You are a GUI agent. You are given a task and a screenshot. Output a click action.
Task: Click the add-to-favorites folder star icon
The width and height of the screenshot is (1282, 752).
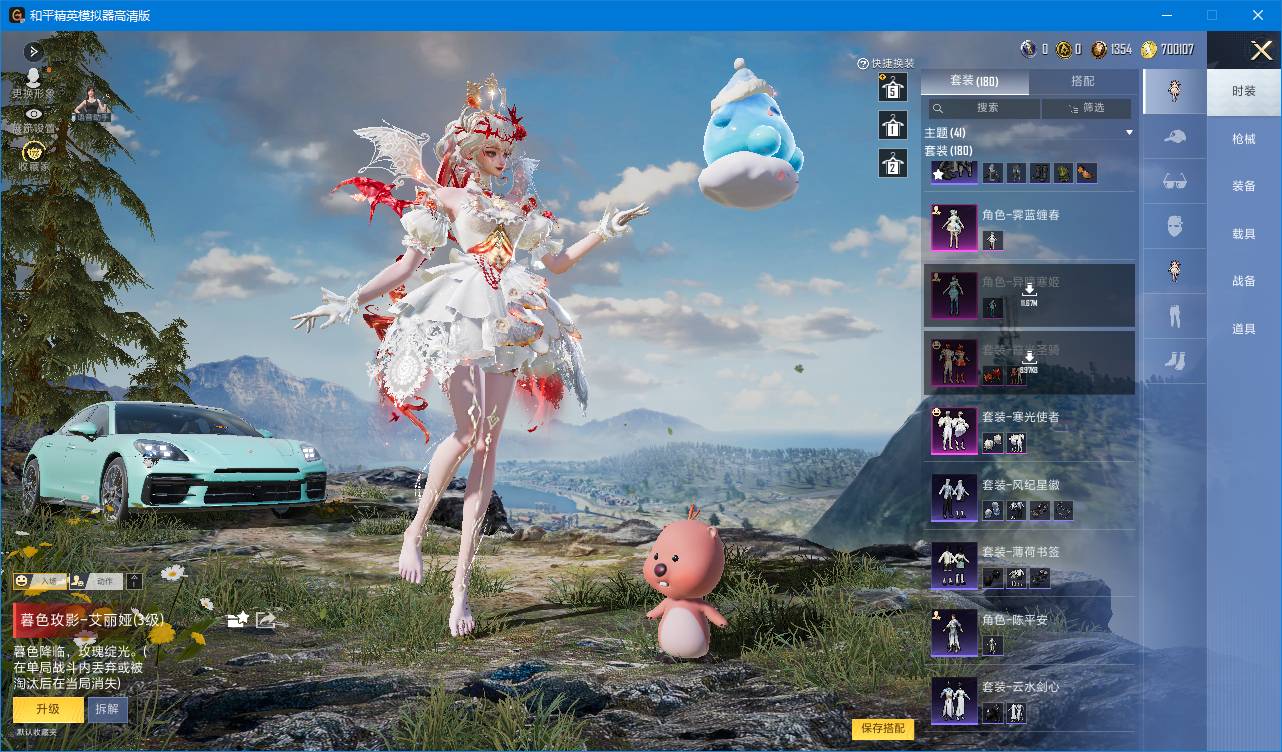[238, 620]
